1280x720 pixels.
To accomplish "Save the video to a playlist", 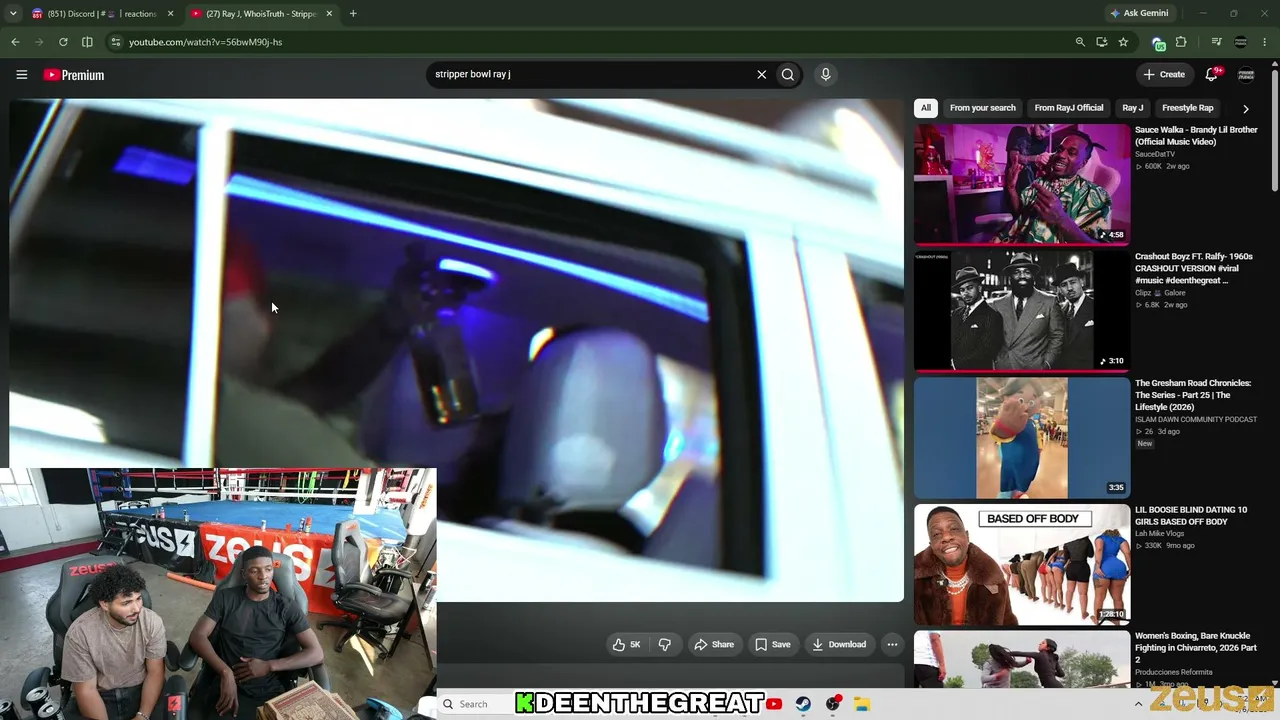I will coord(773,644).
